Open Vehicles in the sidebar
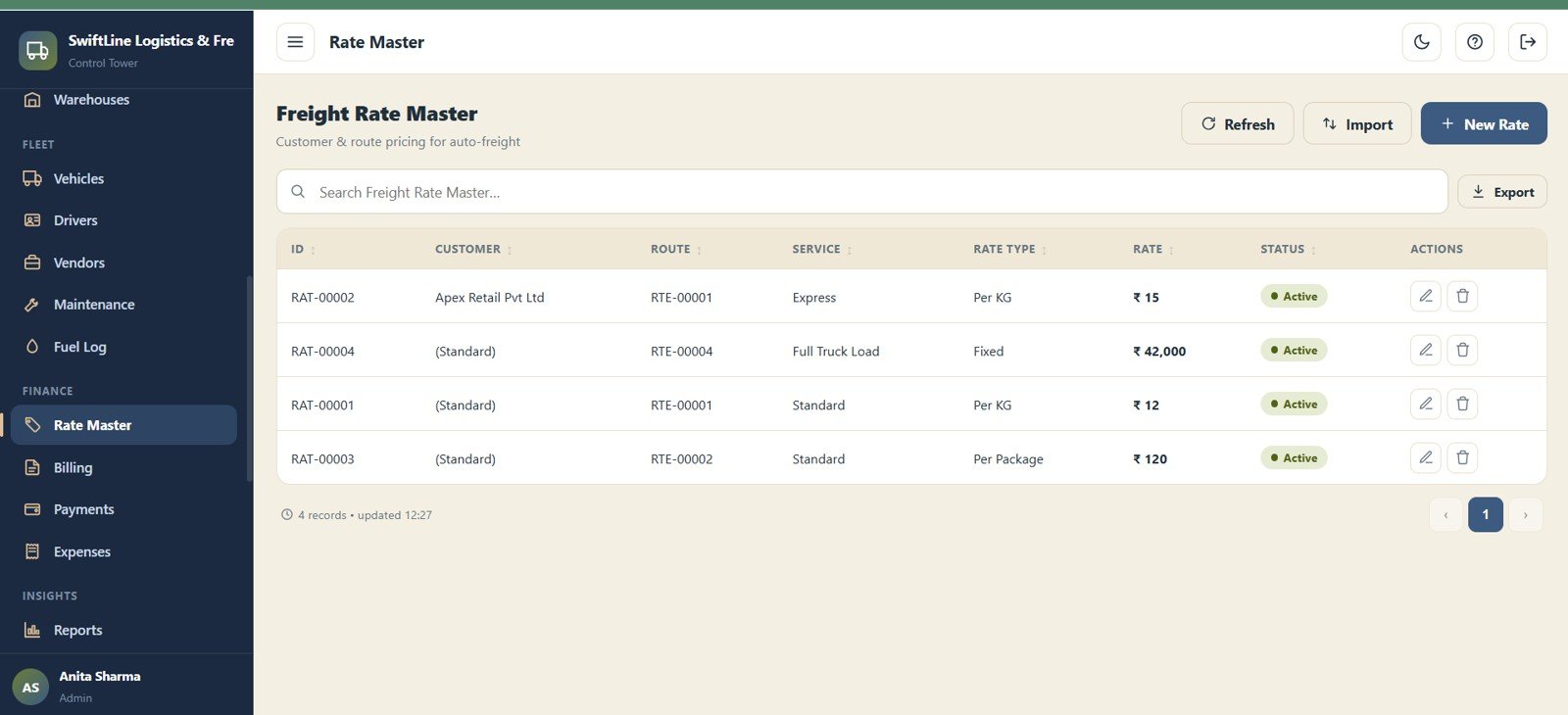This screenshot has width=1568, height=715. point(123,178)
